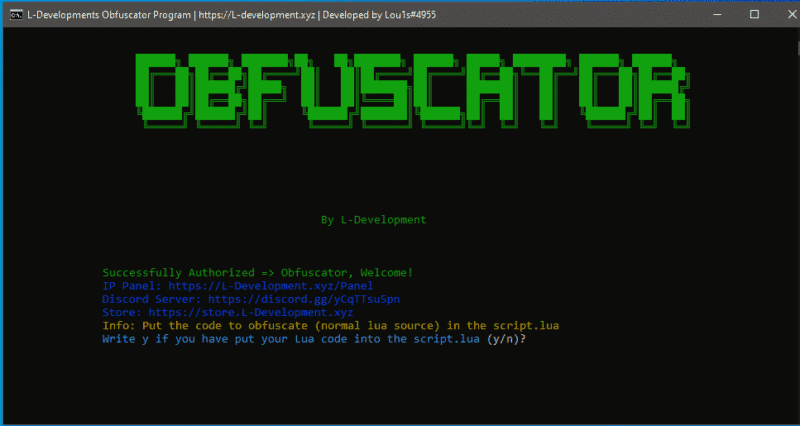
Task: Click the (y/n)? input prompt
Action: click(506, 339)
